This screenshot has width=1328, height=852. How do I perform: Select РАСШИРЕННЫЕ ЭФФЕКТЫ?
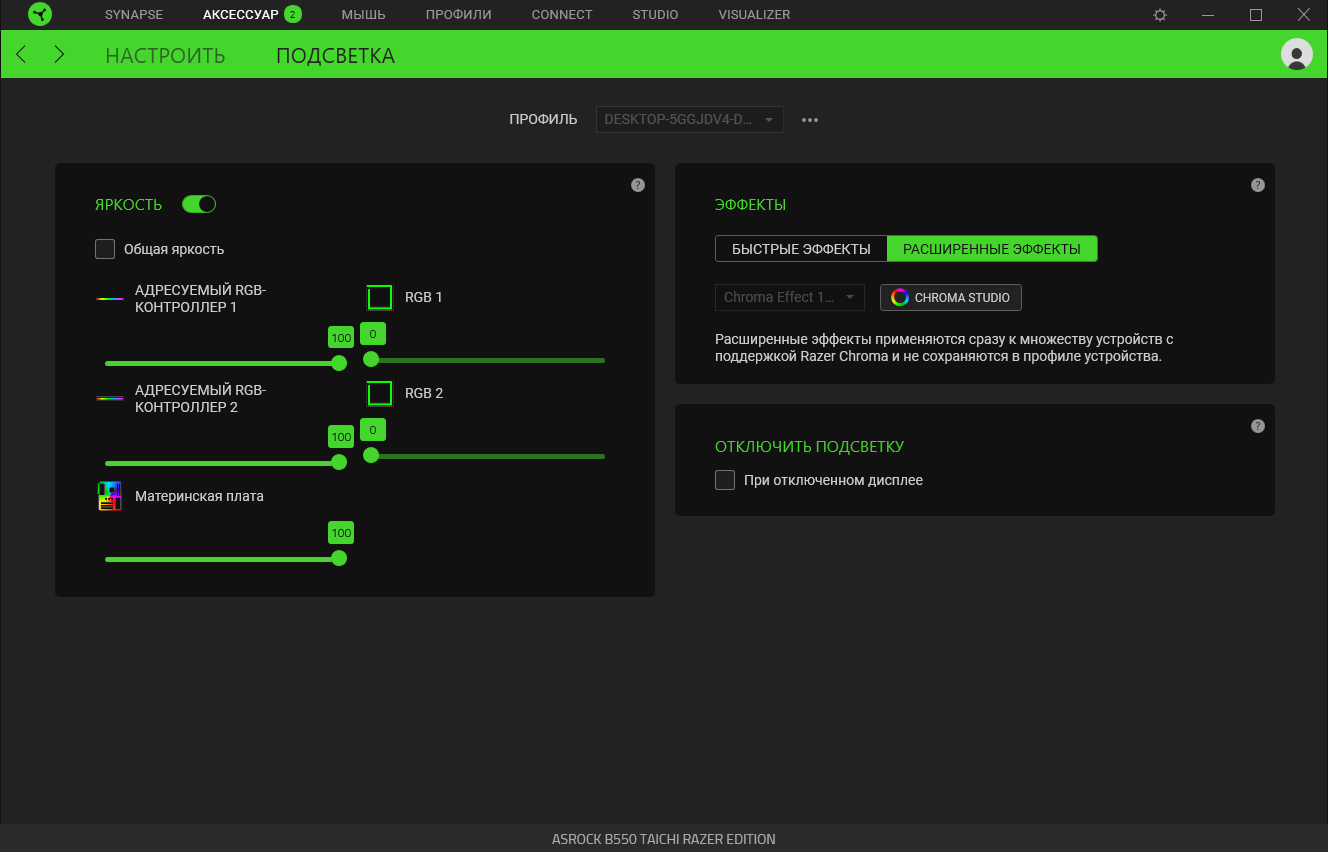pyautogui.click(x=992, y=249)
